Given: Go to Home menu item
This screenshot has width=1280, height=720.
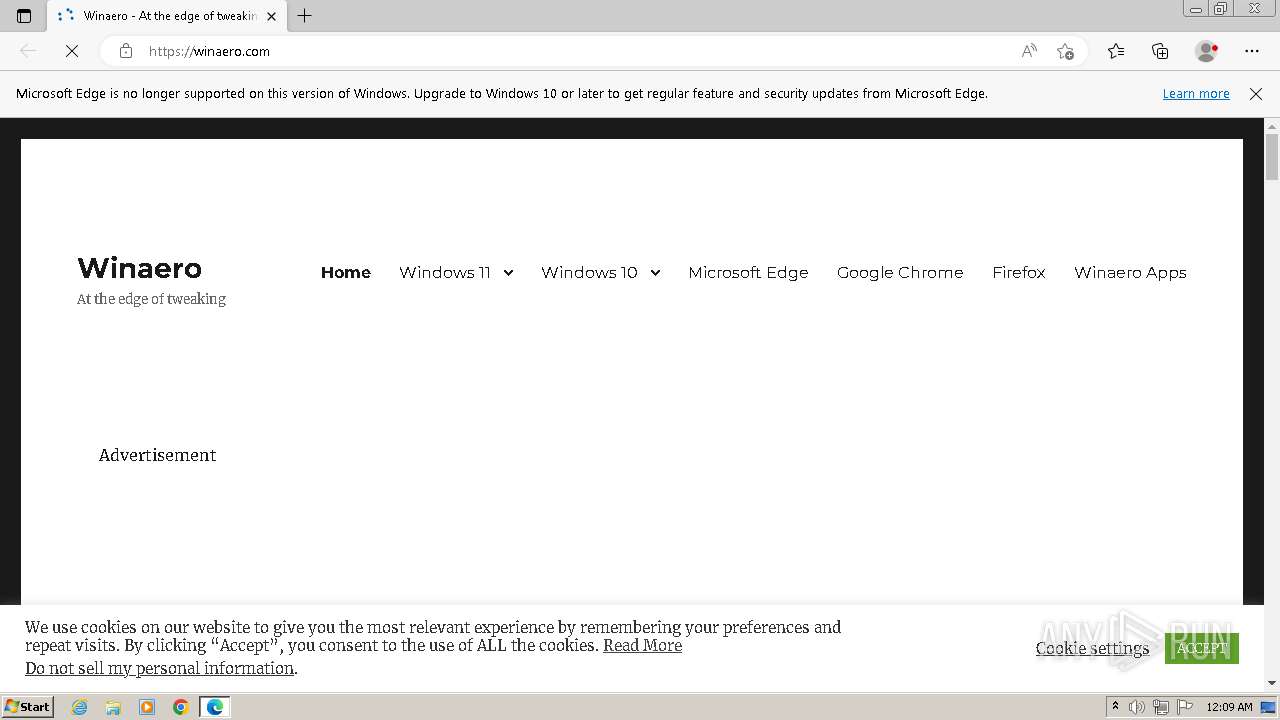Looking at the screenshot, I should 346,272.
